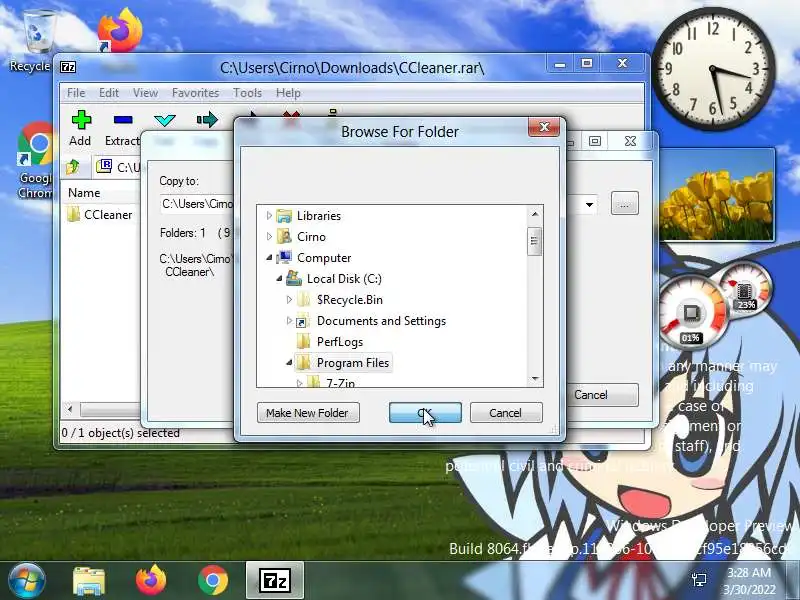Expand the $Recycle.Bin folder node
Screen dimensions: 800x600
[289, 299]
